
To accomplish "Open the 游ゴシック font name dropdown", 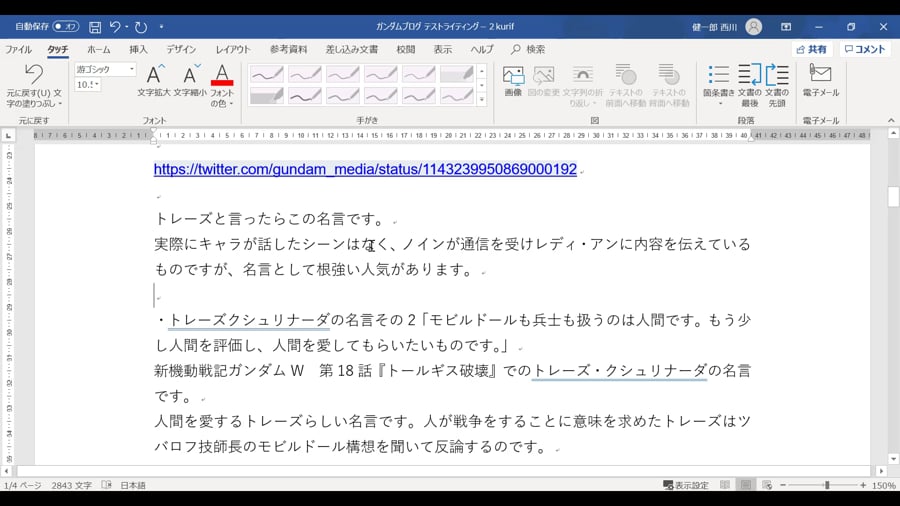I will coord(131,69).
